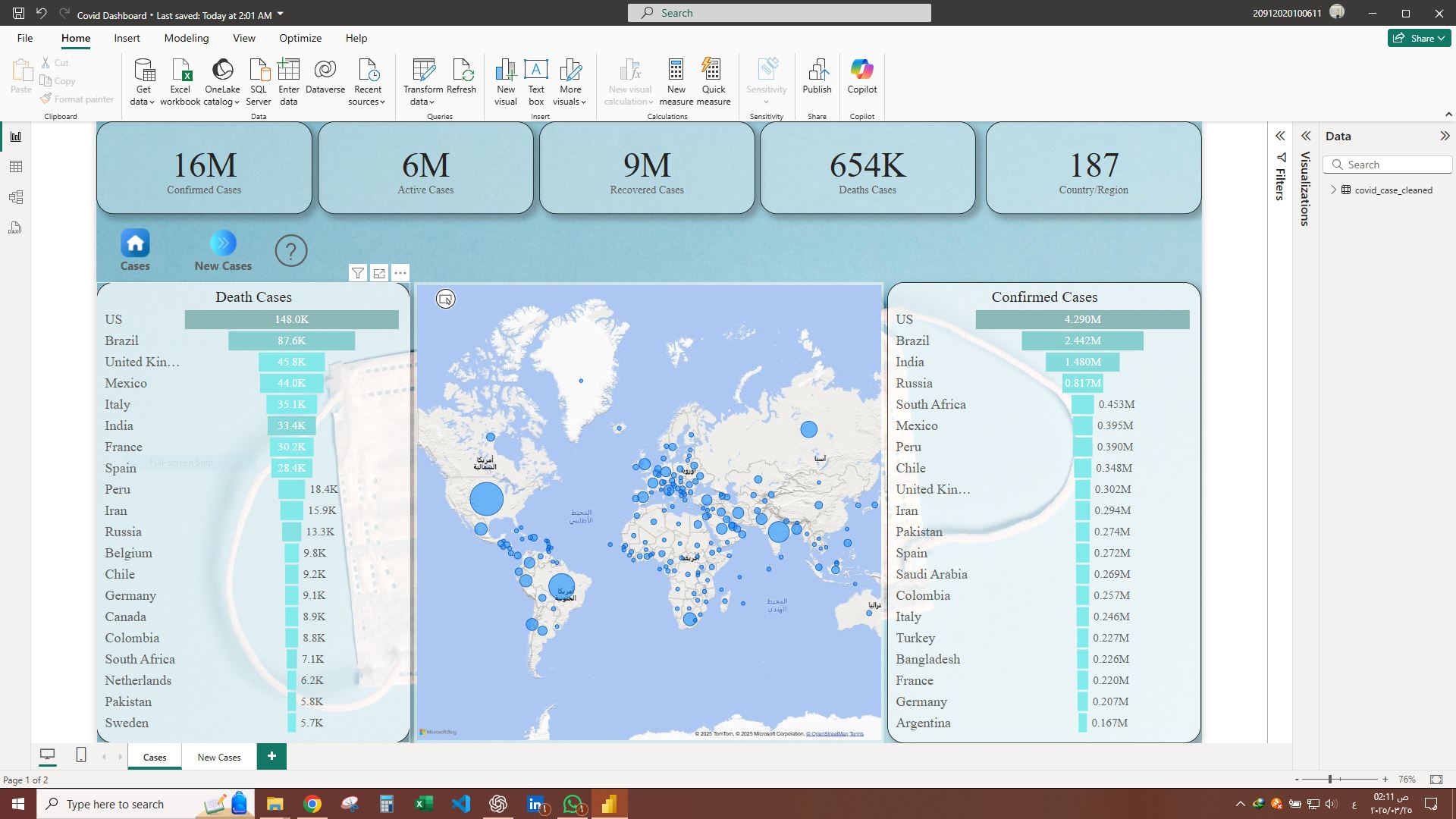Click the Refresh queries icon
Image resolution: width=1456 pixels, height=819 pixels.
coord(461,71)
